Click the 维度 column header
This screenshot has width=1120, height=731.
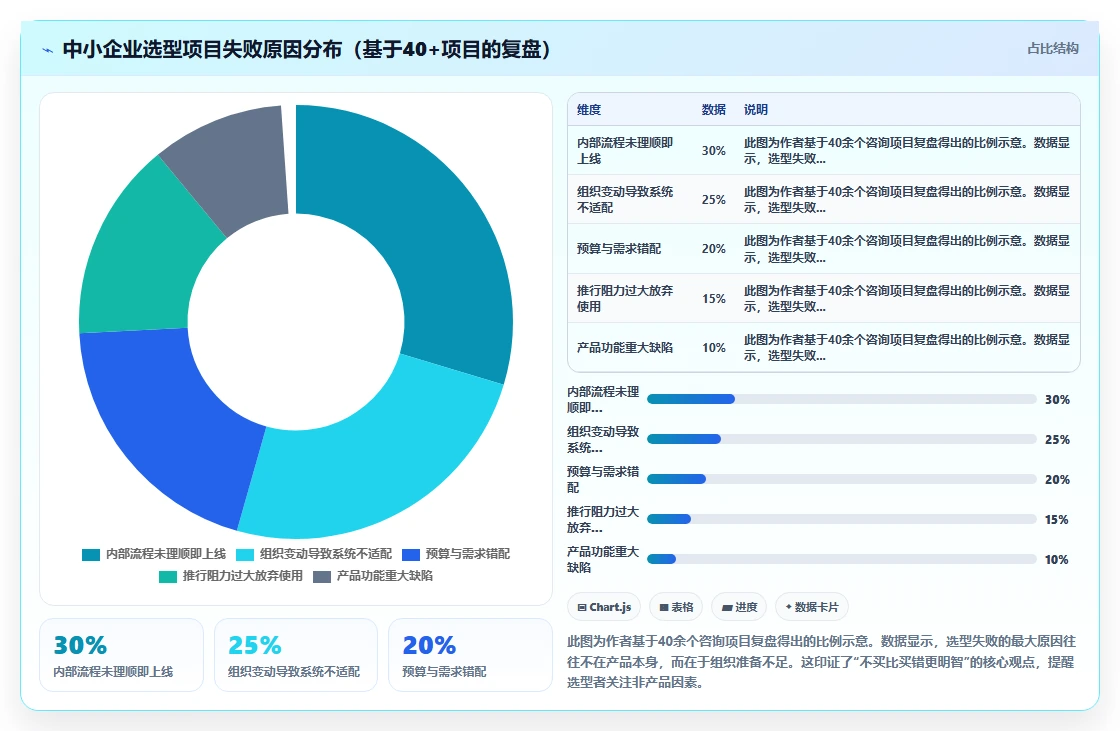click(x=589, y=109)
